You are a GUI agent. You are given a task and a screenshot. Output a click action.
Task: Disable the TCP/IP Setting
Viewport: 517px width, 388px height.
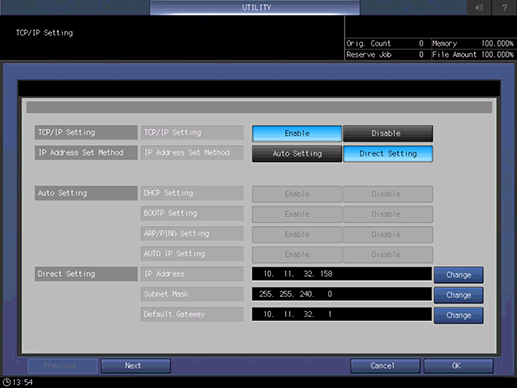[388, 133]
